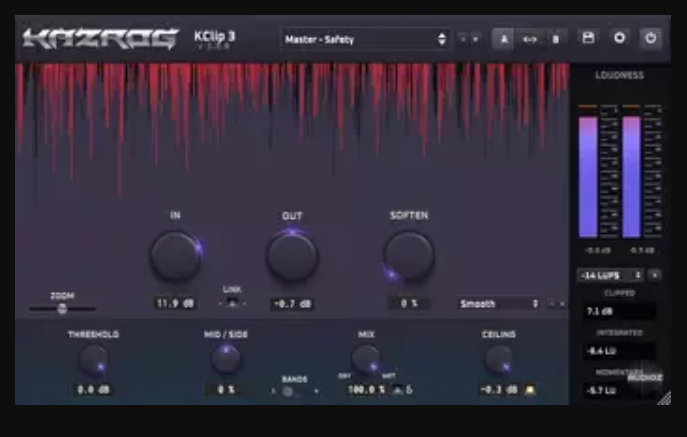The height and width of the screenshot is (437, 687).
Task: Click the THRESHOLD knob
Action: (93, 360)
